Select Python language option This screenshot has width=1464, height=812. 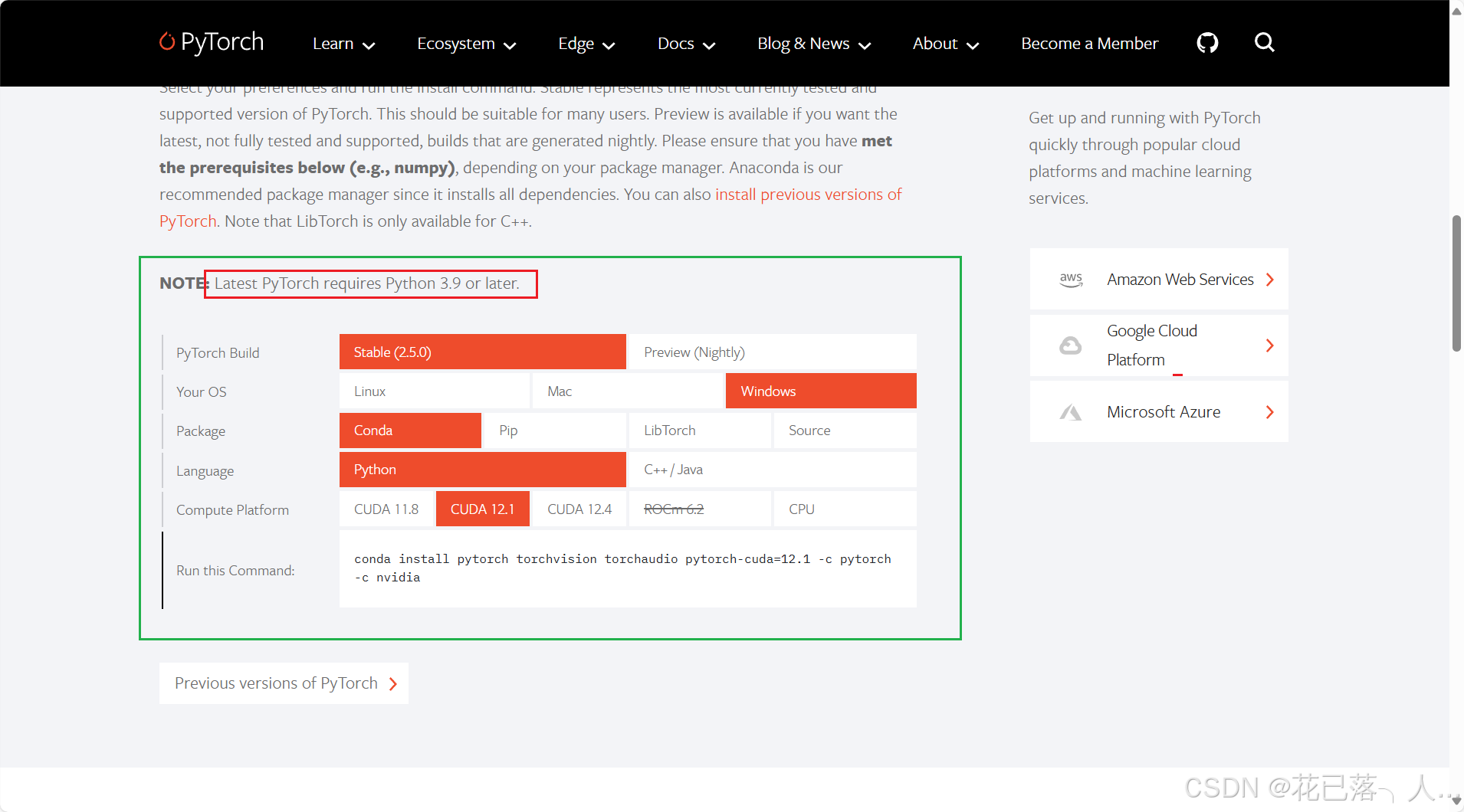click(x=483, y=470)
